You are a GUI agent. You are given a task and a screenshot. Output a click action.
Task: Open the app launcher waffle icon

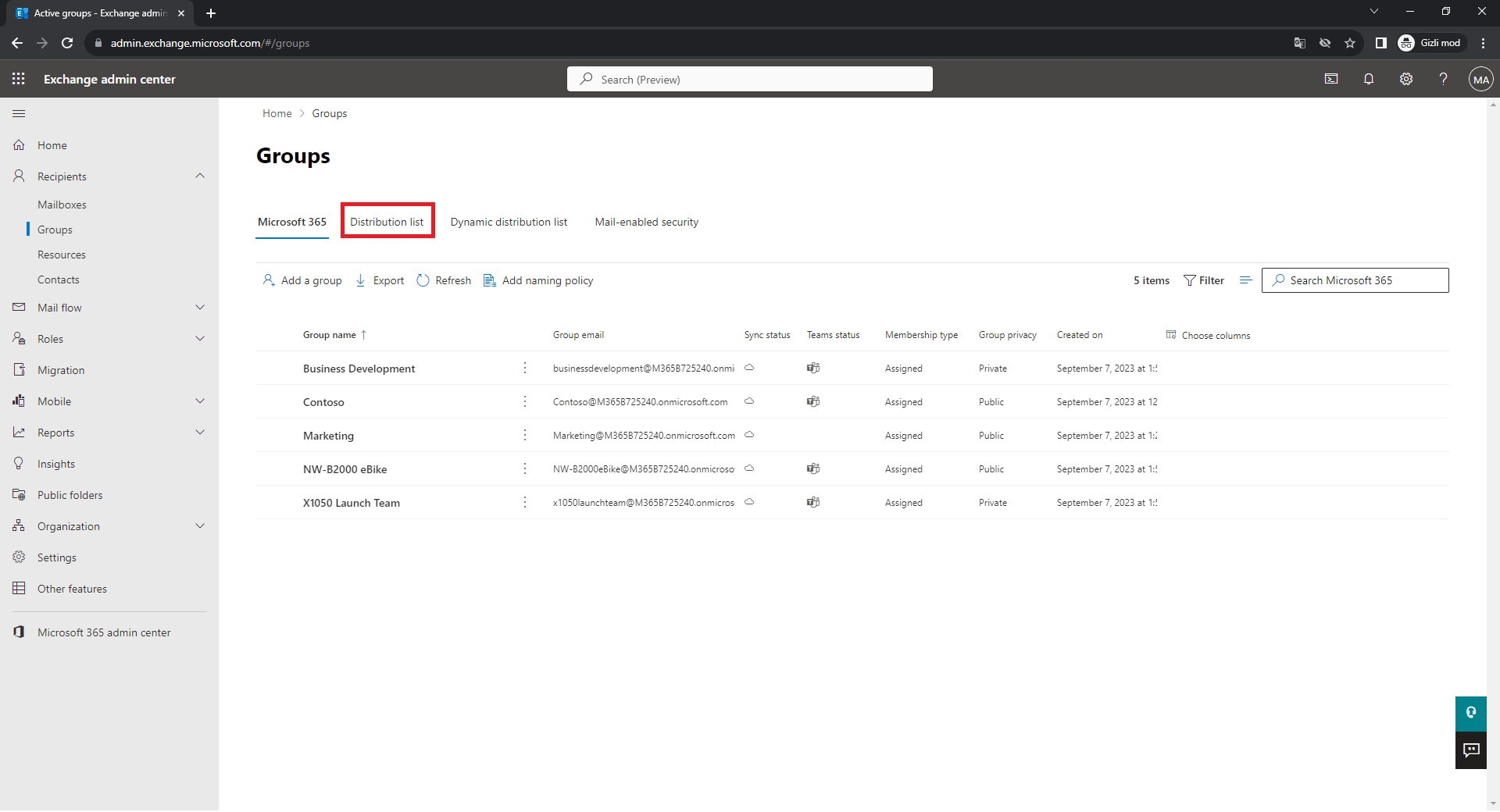19,79
